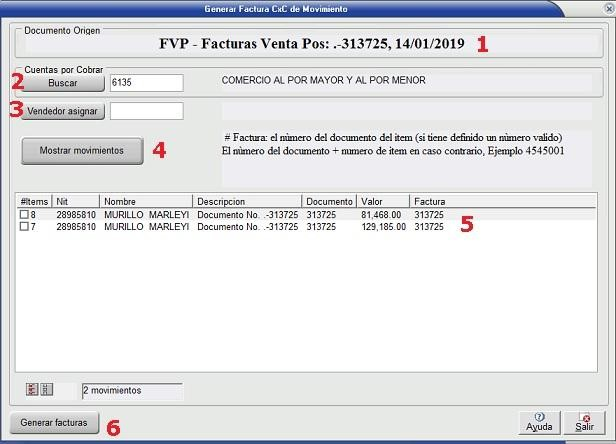Screen dimensions: 616x444
Task: Click the Salir exit button
Action: [x=585, y=422]
